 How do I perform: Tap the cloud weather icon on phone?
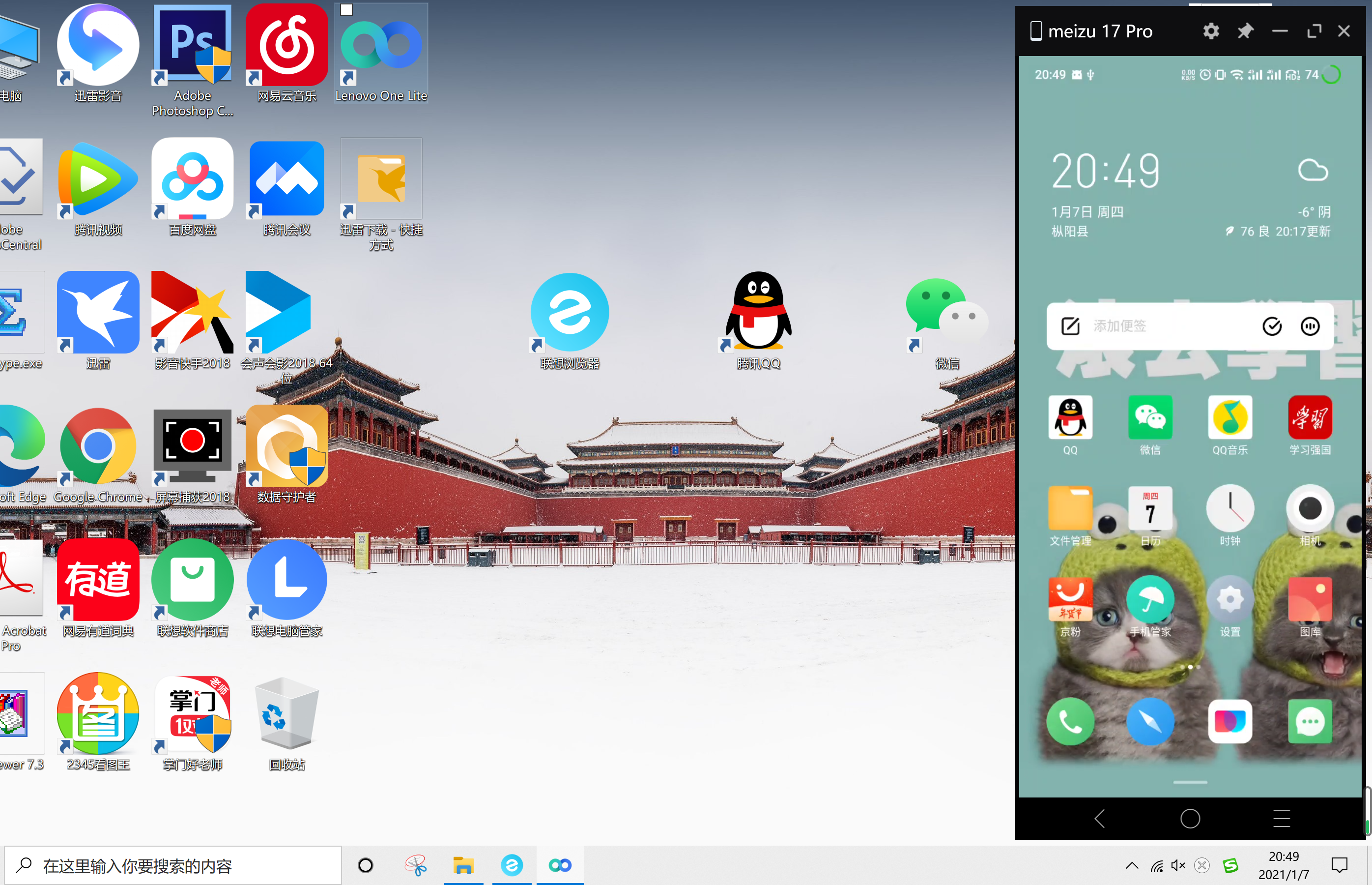click(x=1313, y=170)
